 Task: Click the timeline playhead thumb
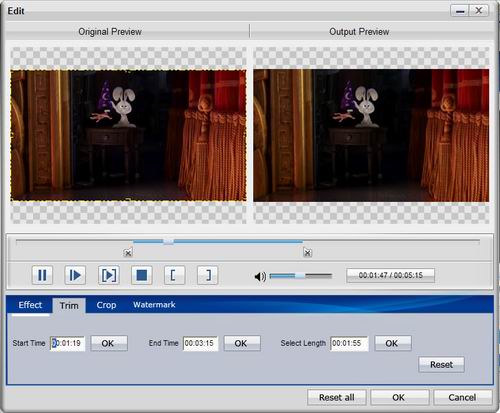(x=168, y=241)
